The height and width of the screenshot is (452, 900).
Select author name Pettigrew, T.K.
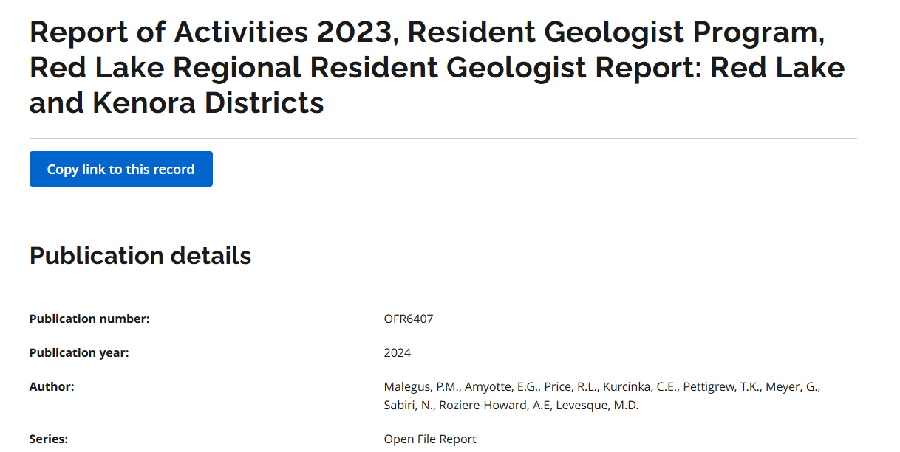[721, 387]
